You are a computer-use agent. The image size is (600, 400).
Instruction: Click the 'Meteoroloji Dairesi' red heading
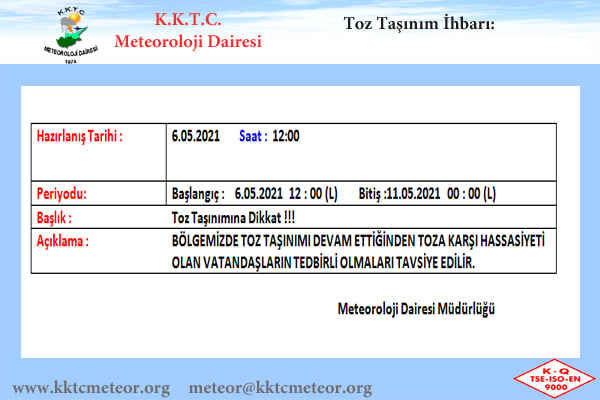point(188,41)
